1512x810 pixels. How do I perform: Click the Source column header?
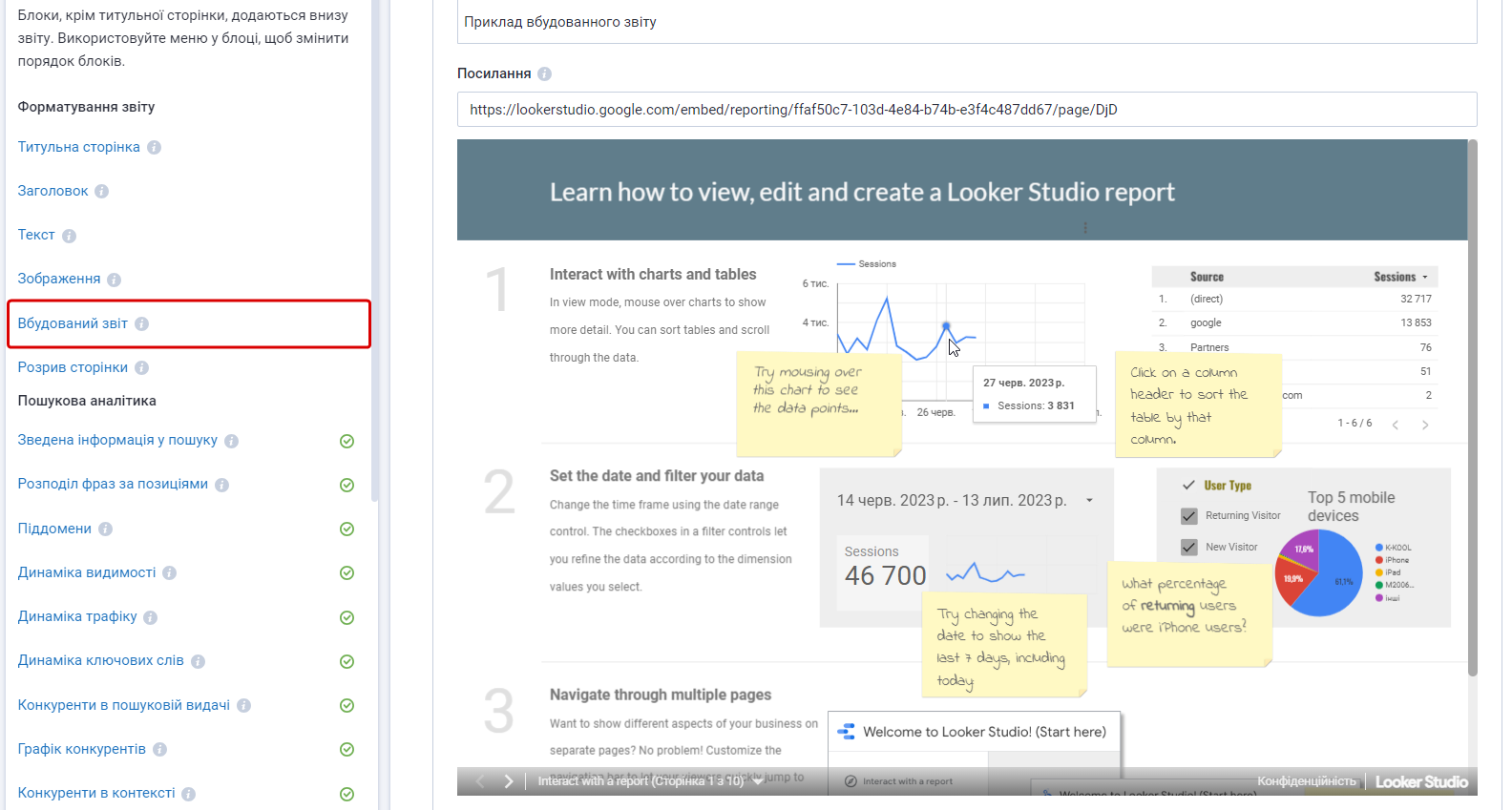point(1207,277)
